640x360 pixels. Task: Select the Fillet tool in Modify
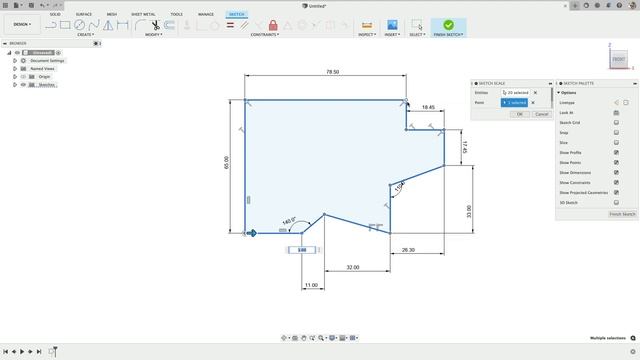[x=140, y=25]
